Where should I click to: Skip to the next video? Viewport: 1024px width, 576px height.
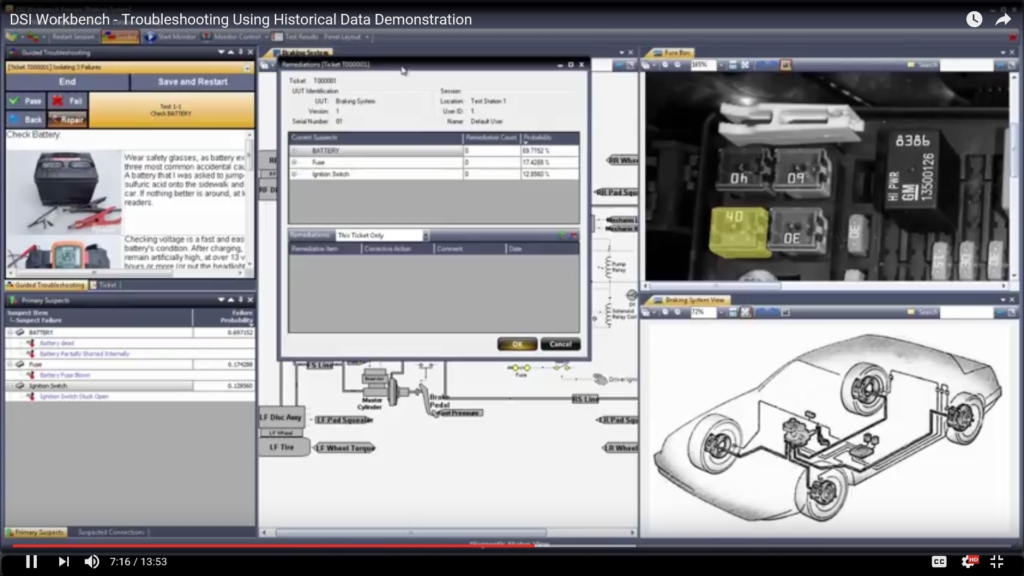(63, 562)
